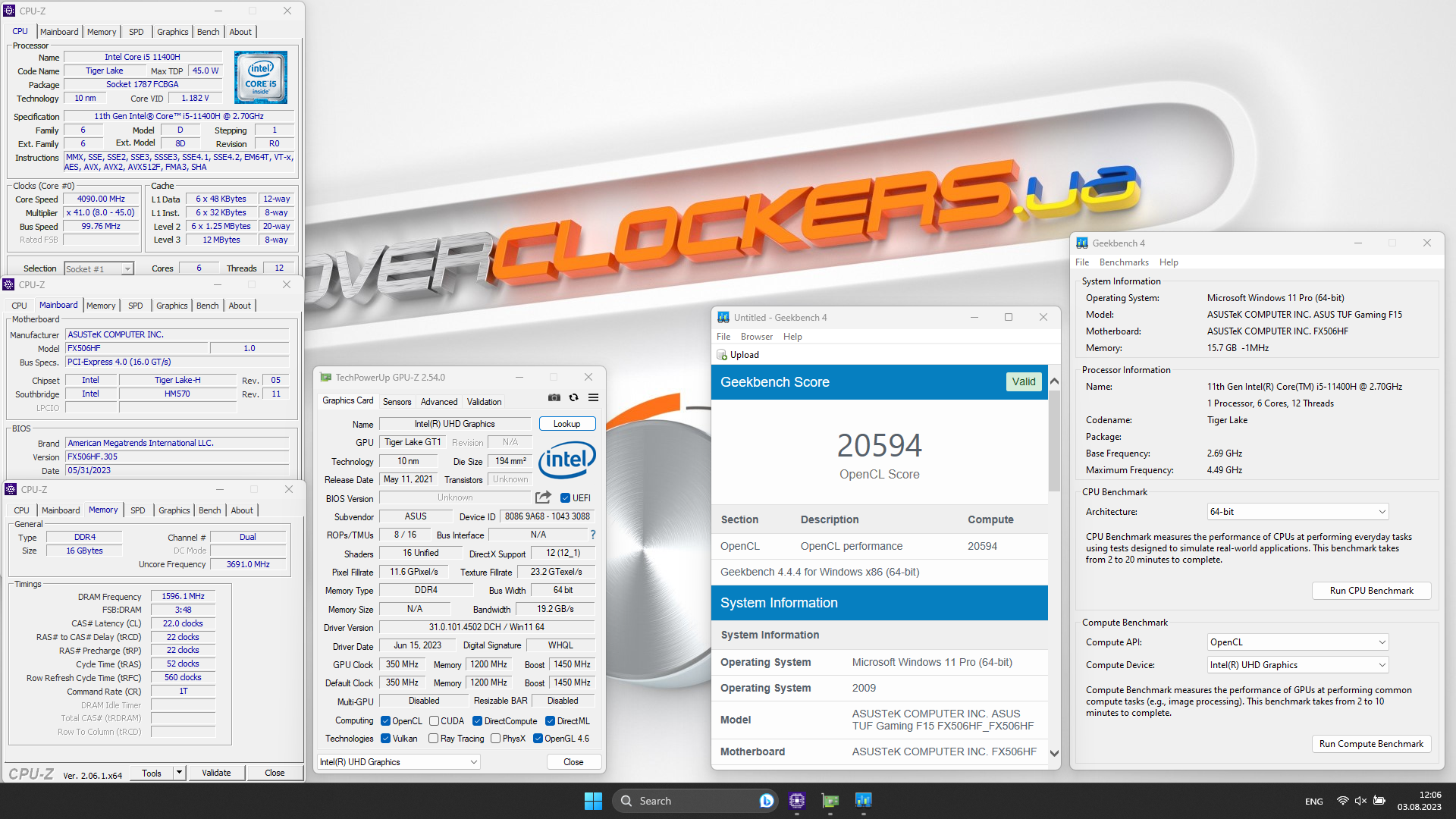The image size is (1456, 819).
Task: Switch to Validation tab in GPU-Z
Action: coord(484,402)
